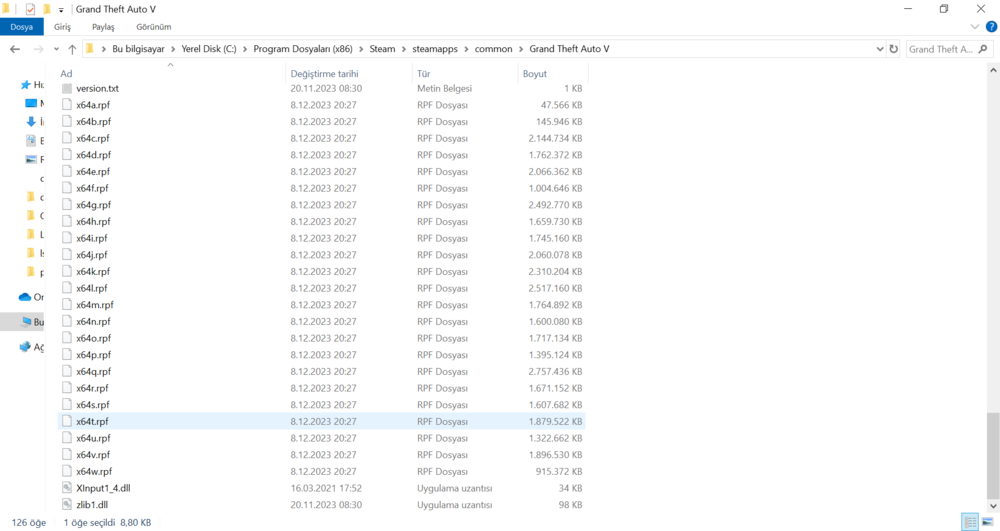Sort by the Tür column header
Screen dimensions: 1000x531
tap(423, 73)
